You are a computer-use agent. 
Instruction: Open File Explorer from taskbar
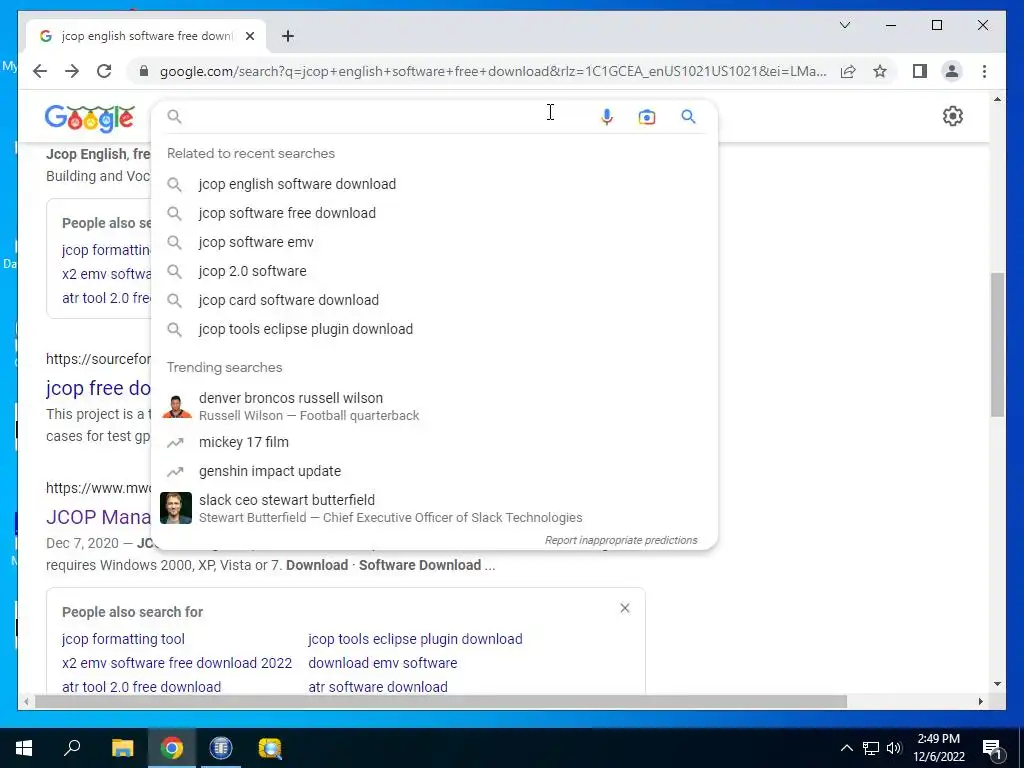(122, 748)
